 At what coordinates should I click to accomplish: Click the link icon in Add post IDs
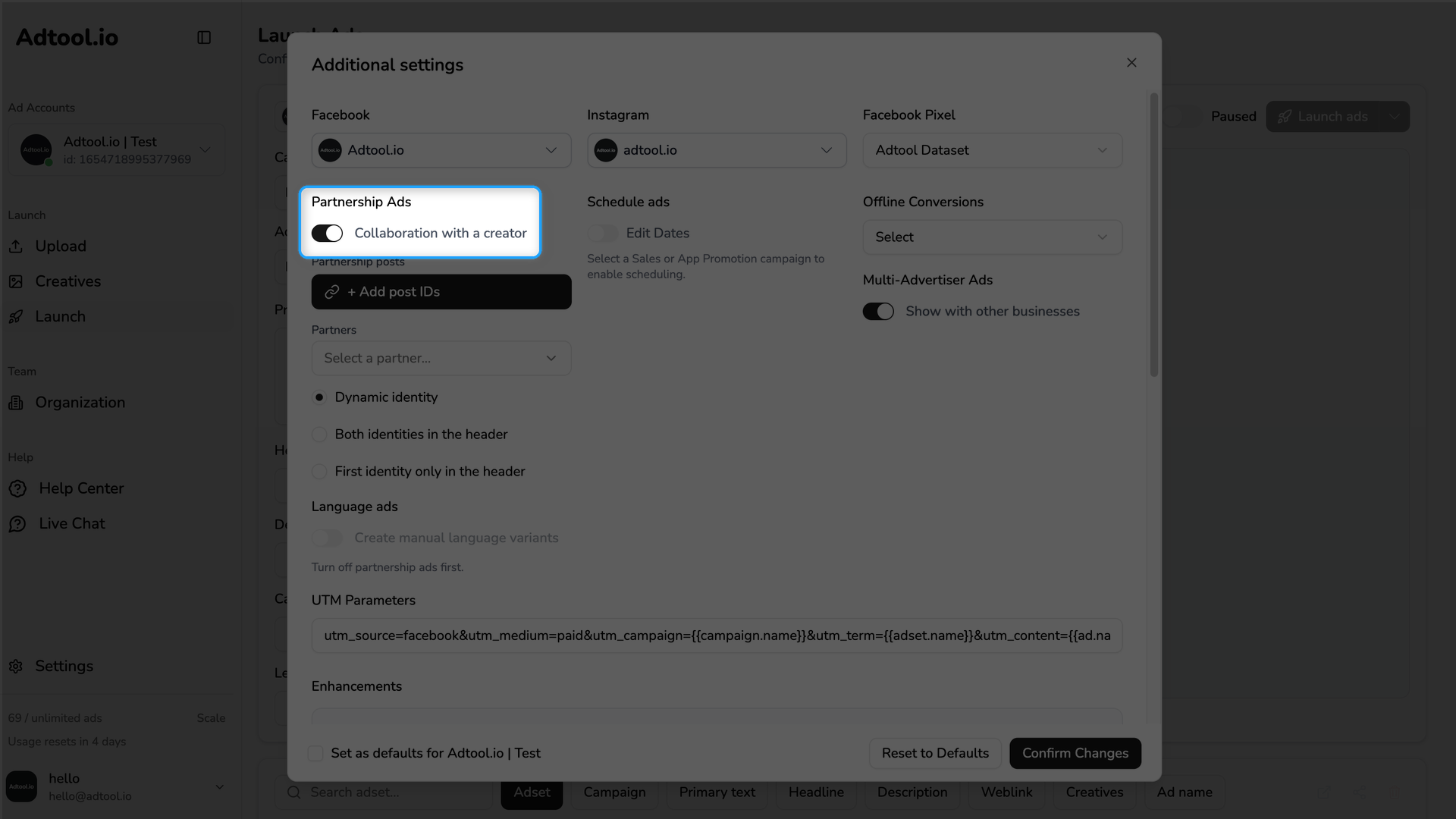tap(331, 292)
